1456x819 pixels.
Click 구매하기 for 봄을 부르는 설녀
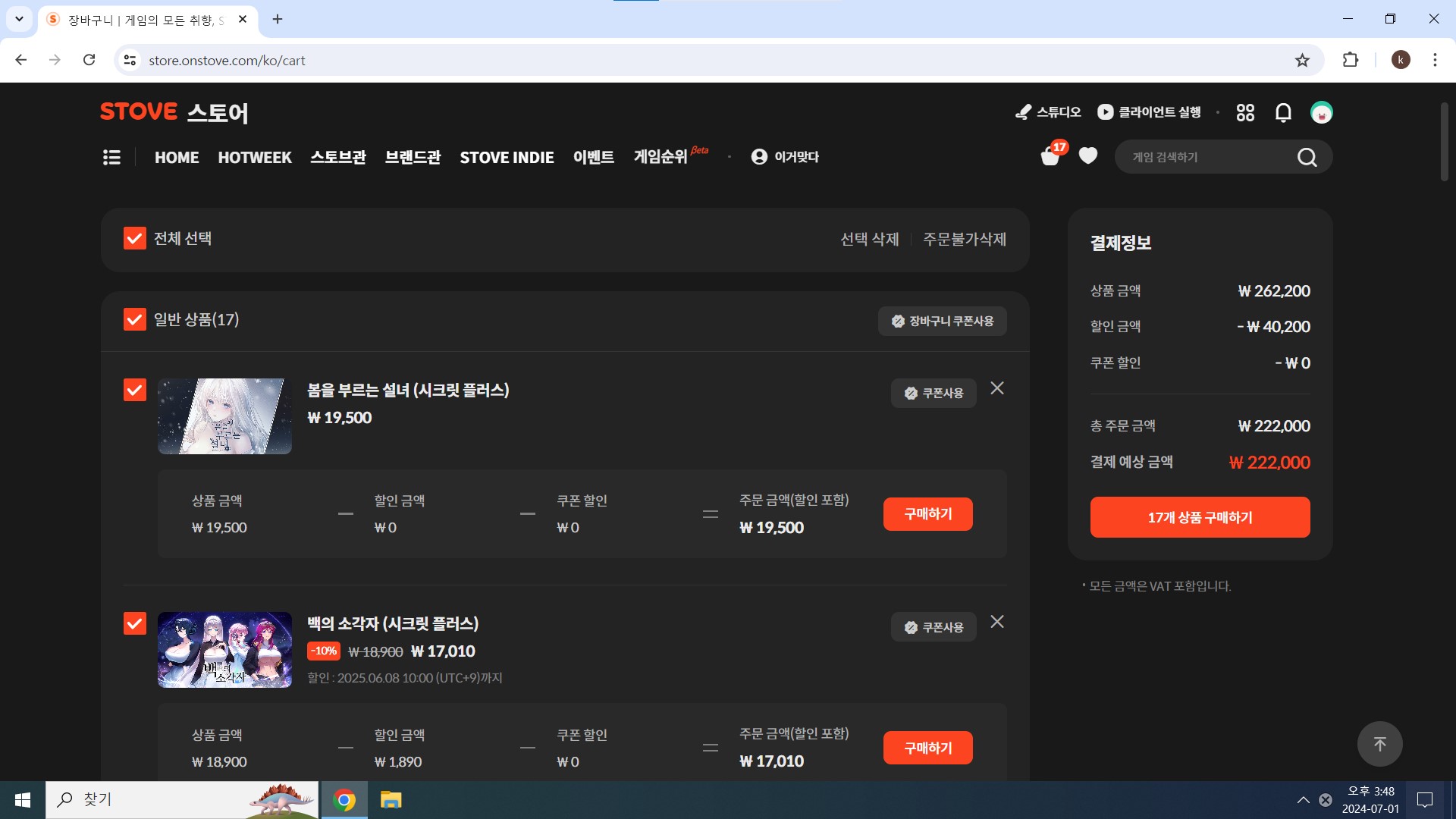(928, 514)
